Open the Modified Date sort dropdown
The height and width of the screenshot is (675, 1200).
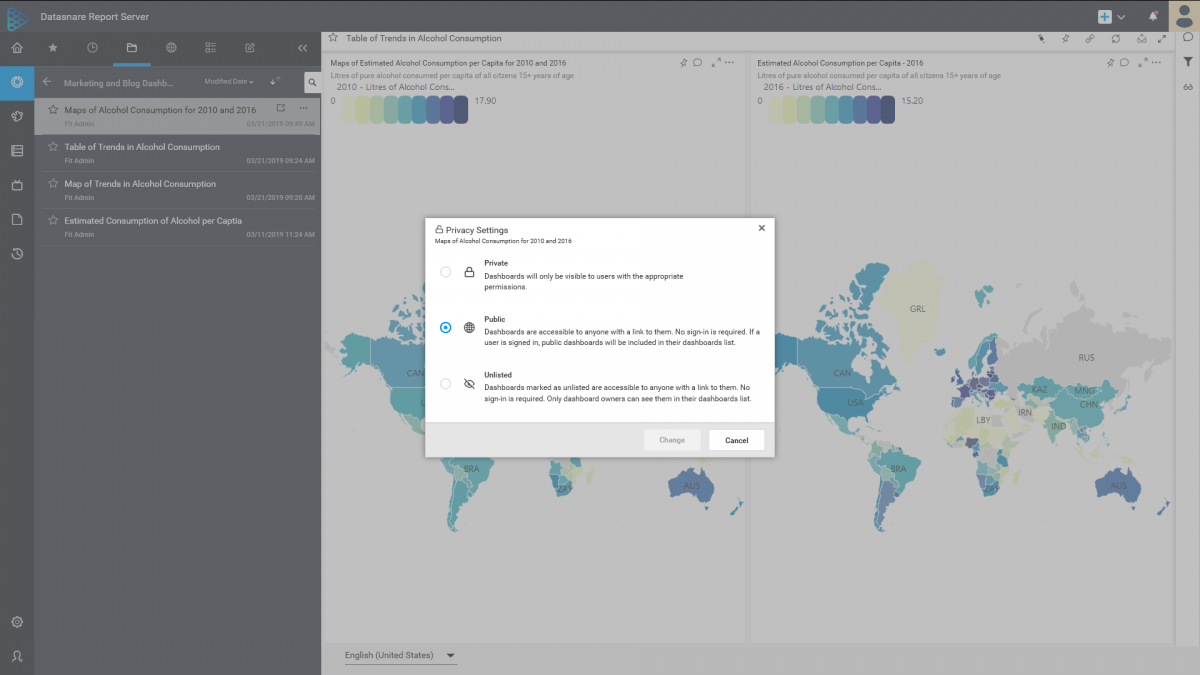tap(229, 82)
